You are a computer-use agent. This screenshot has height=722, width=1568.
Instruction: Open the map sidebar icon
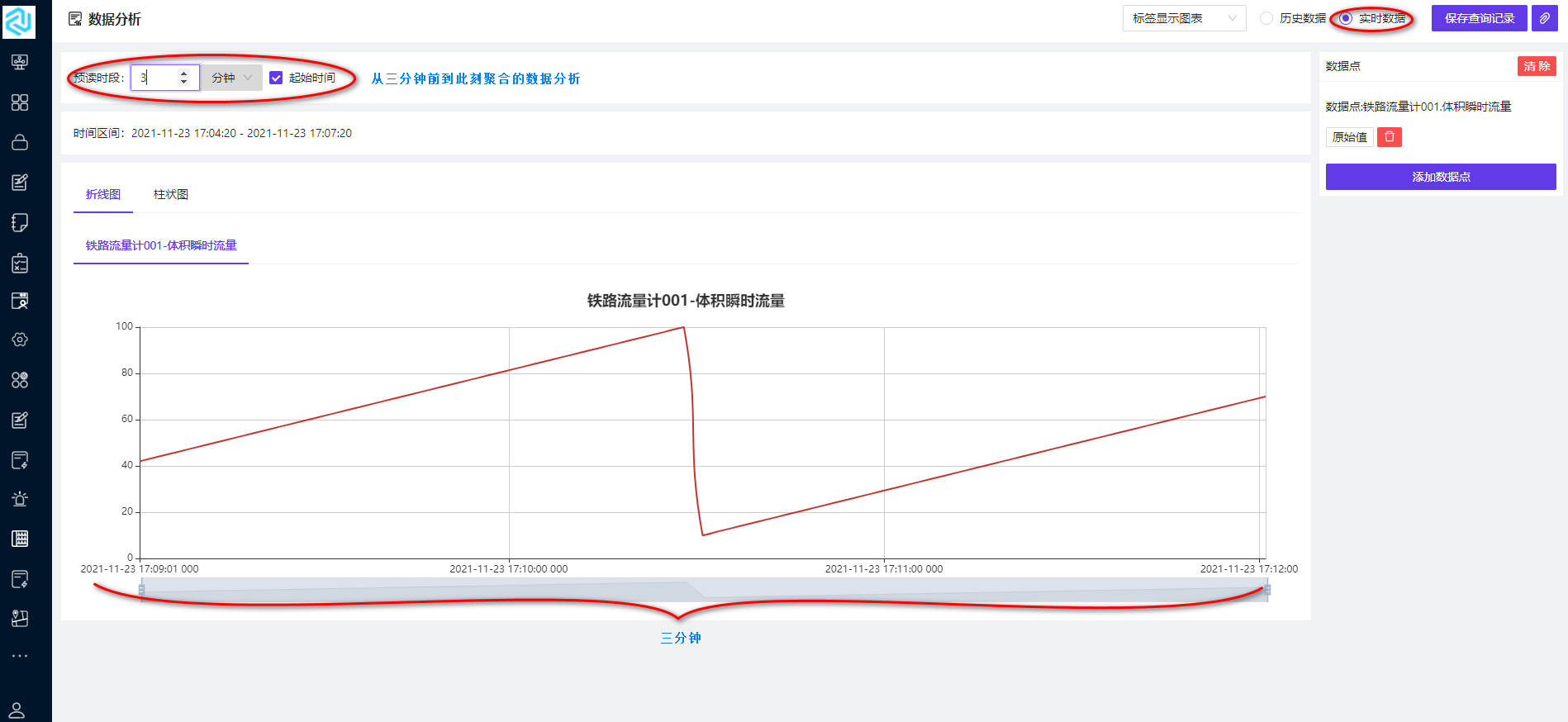pyautogui.click(x=20, y=618)
